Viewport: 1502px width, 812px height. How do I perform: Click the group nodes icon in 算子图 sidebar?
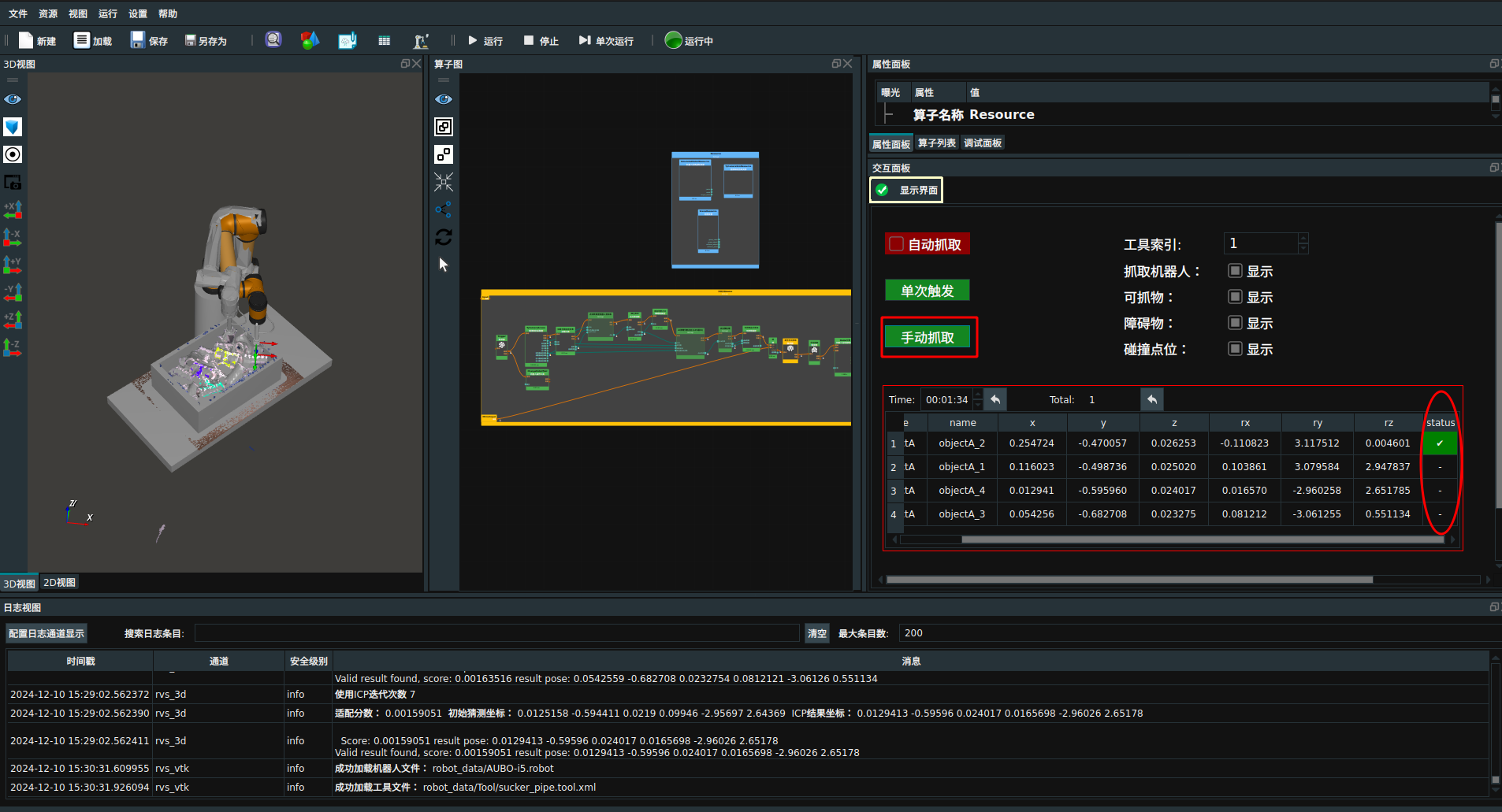coord(444,154)
